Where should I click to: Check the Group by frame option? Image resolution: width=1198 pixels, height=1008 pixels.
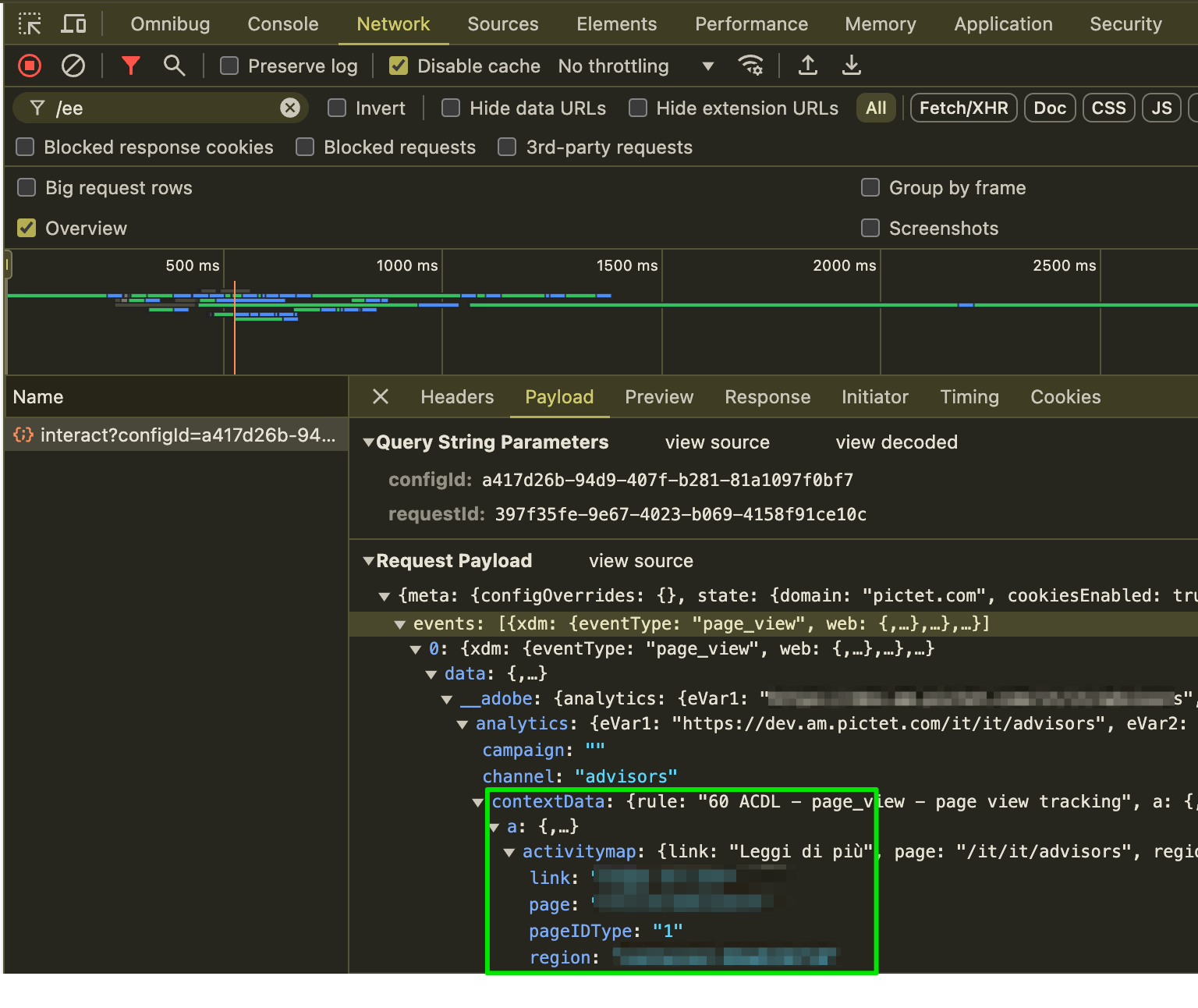(x=870, y=187)
